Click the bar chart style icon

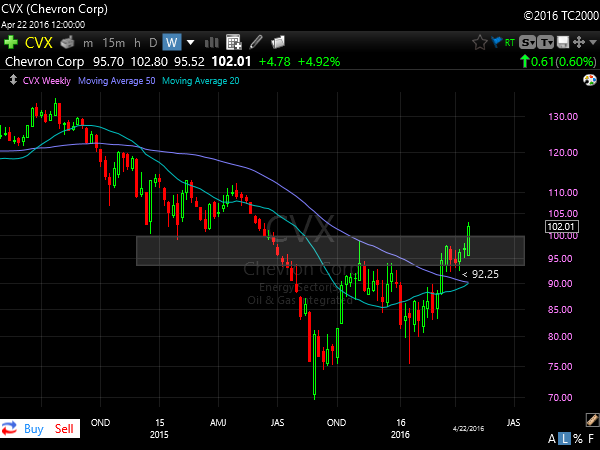pyautogui.click(x=212, y=42)
